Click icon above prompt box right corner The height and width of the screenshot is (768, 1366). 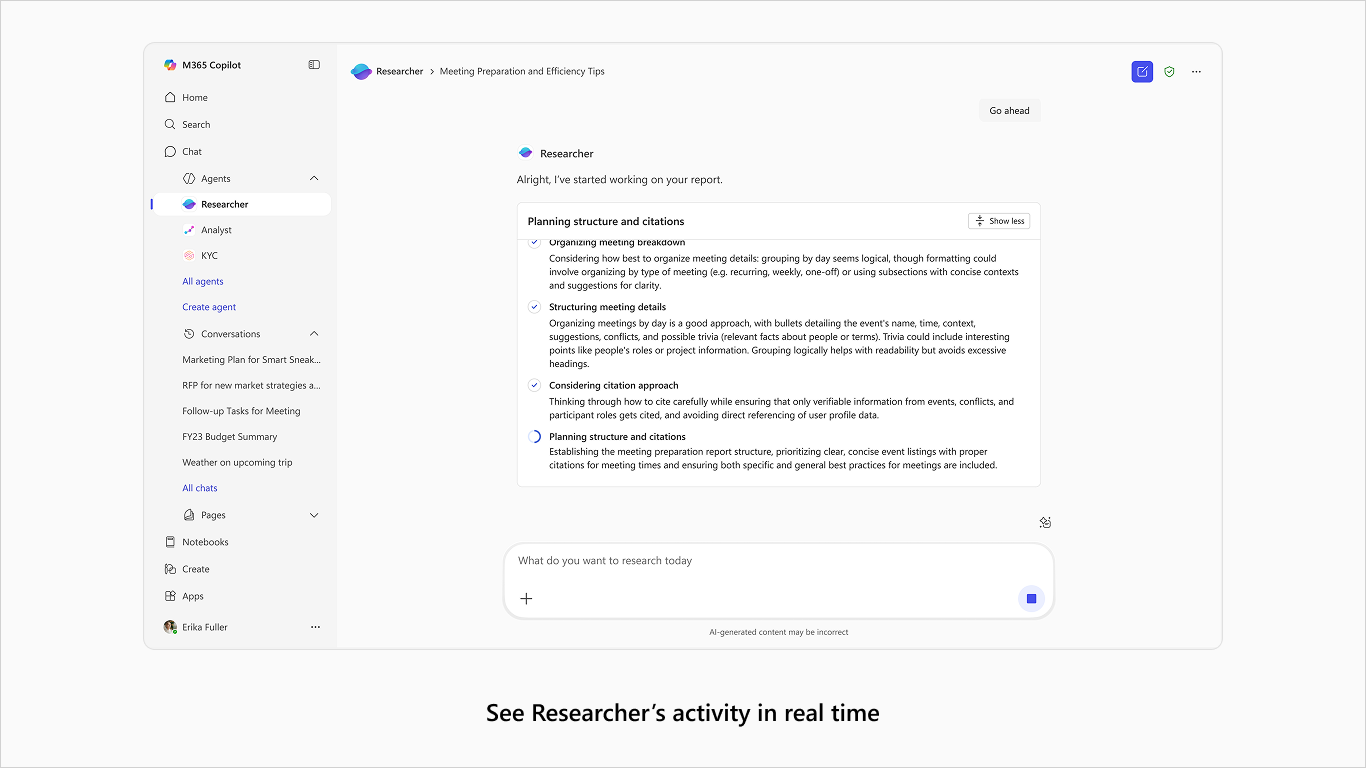click(x=1045, y=522)
